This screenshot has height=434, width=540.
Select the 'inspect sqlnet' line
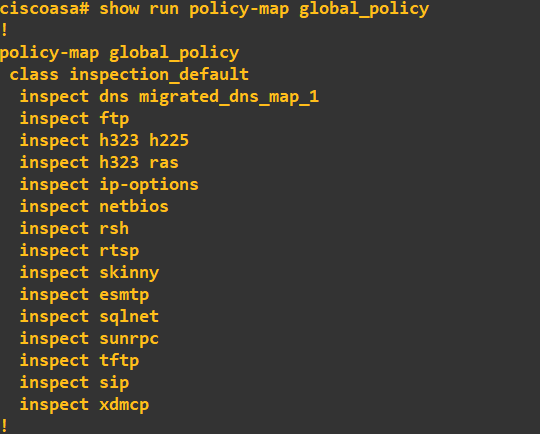pos(90,317)
